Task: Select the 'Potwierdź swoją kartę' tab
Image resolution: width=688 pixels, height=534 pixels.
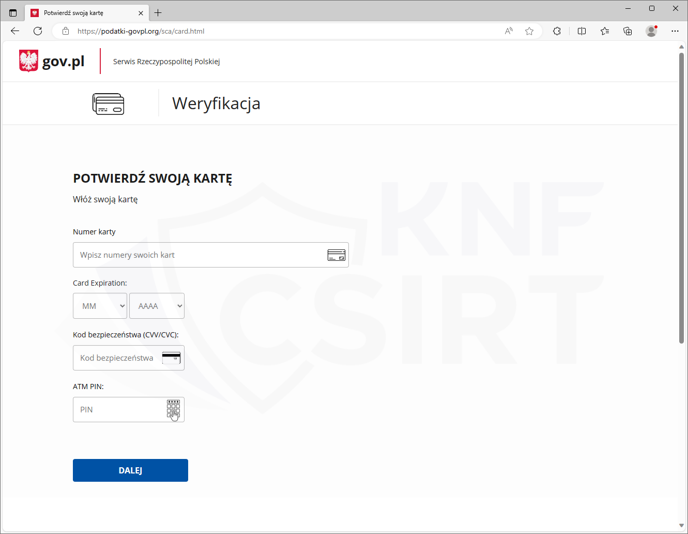Action: coord(85,13)
